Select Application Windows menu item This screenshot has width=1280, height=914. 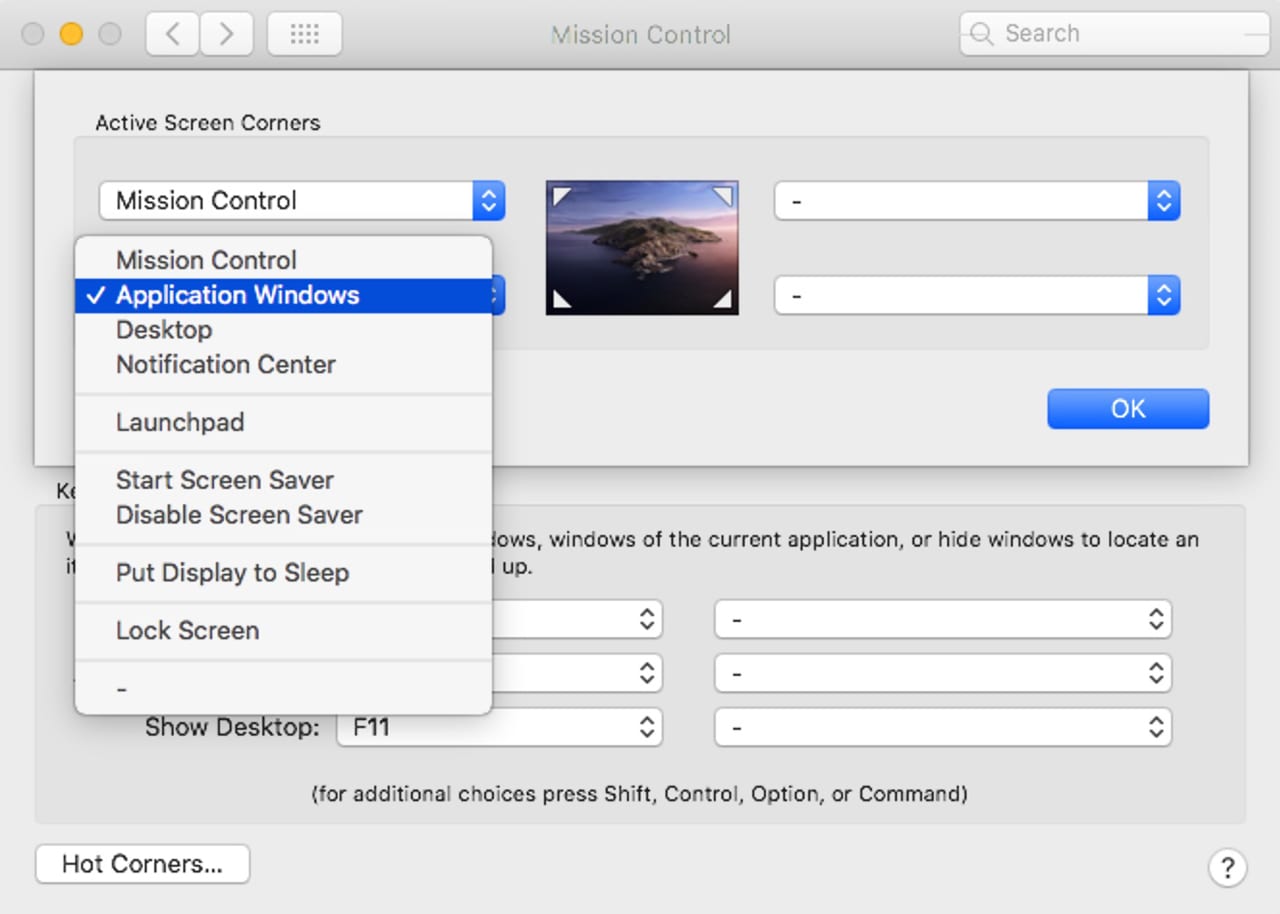(x=237, y=295)
